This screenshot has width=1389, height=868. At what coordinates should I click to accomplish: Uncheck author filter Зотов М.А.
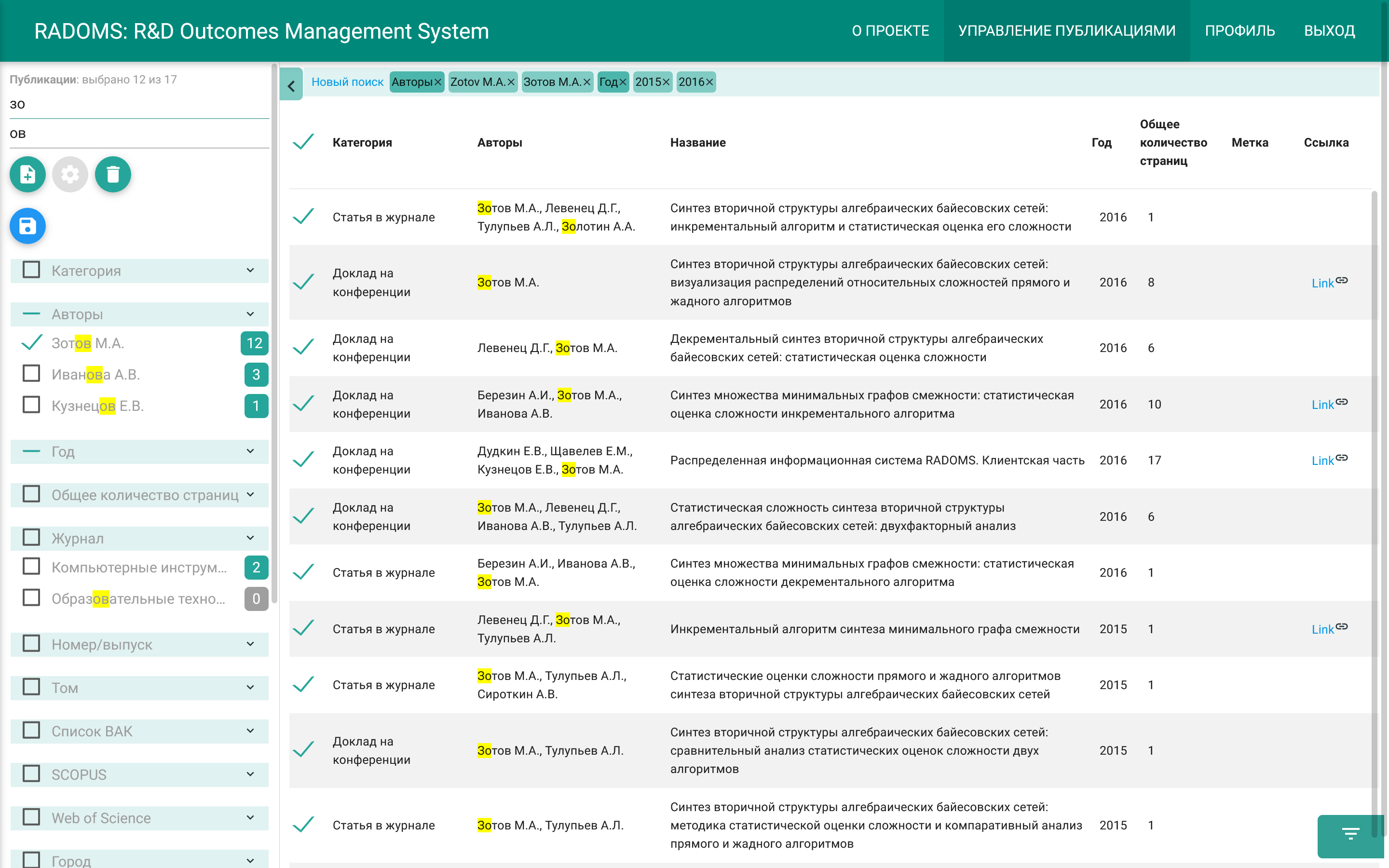tap(30, 343)
